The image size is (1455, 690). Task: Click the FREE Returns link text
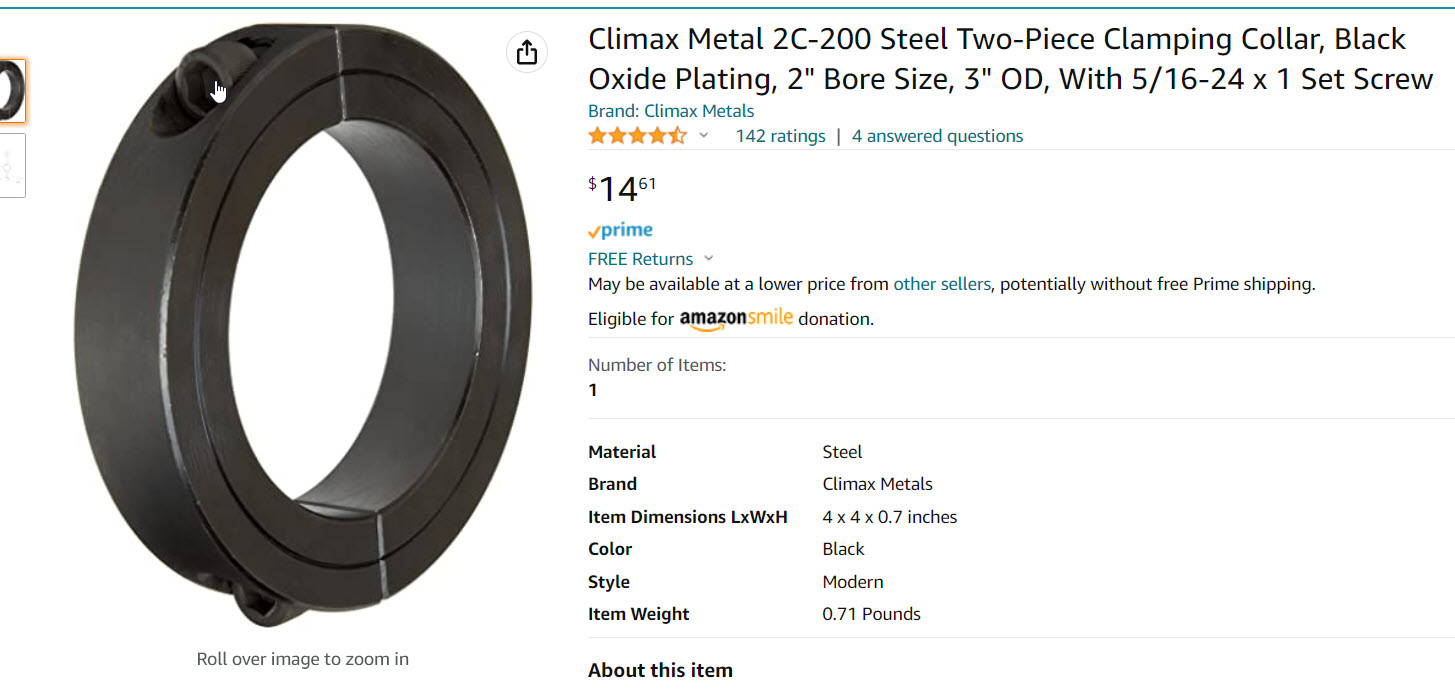tap(640, 259)
